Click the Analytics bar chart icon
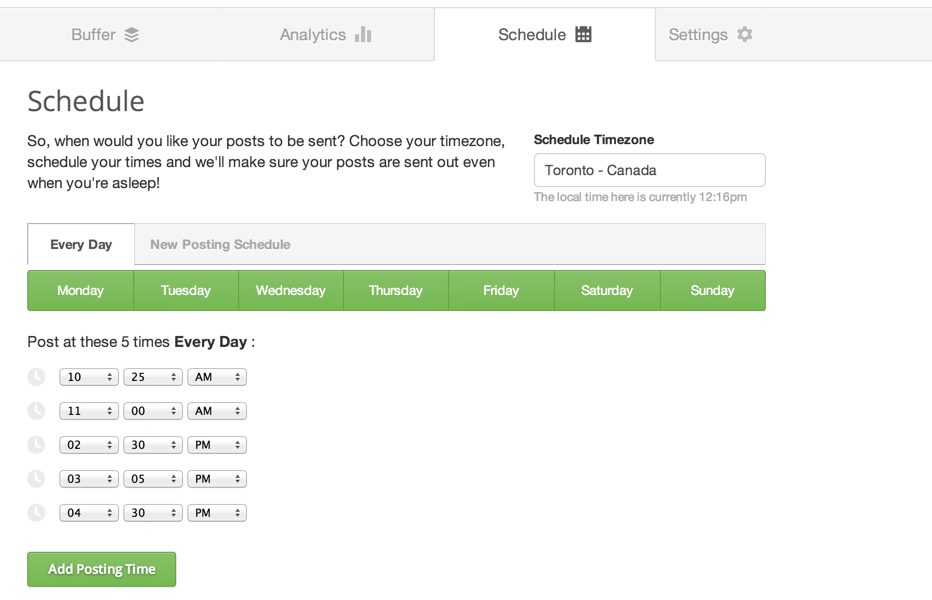Screen dimensions: 932x600 (x=363, y=34)
